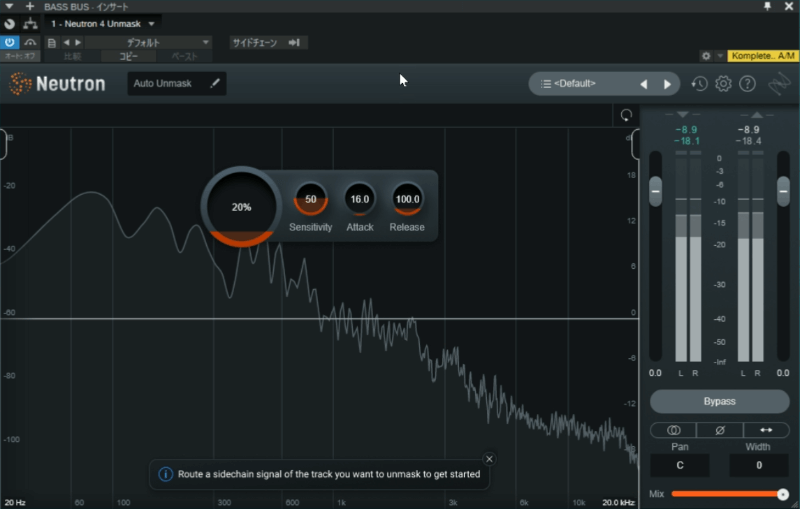
Task: Click the Release knob showing 100.0
Action: click(407, 199)
